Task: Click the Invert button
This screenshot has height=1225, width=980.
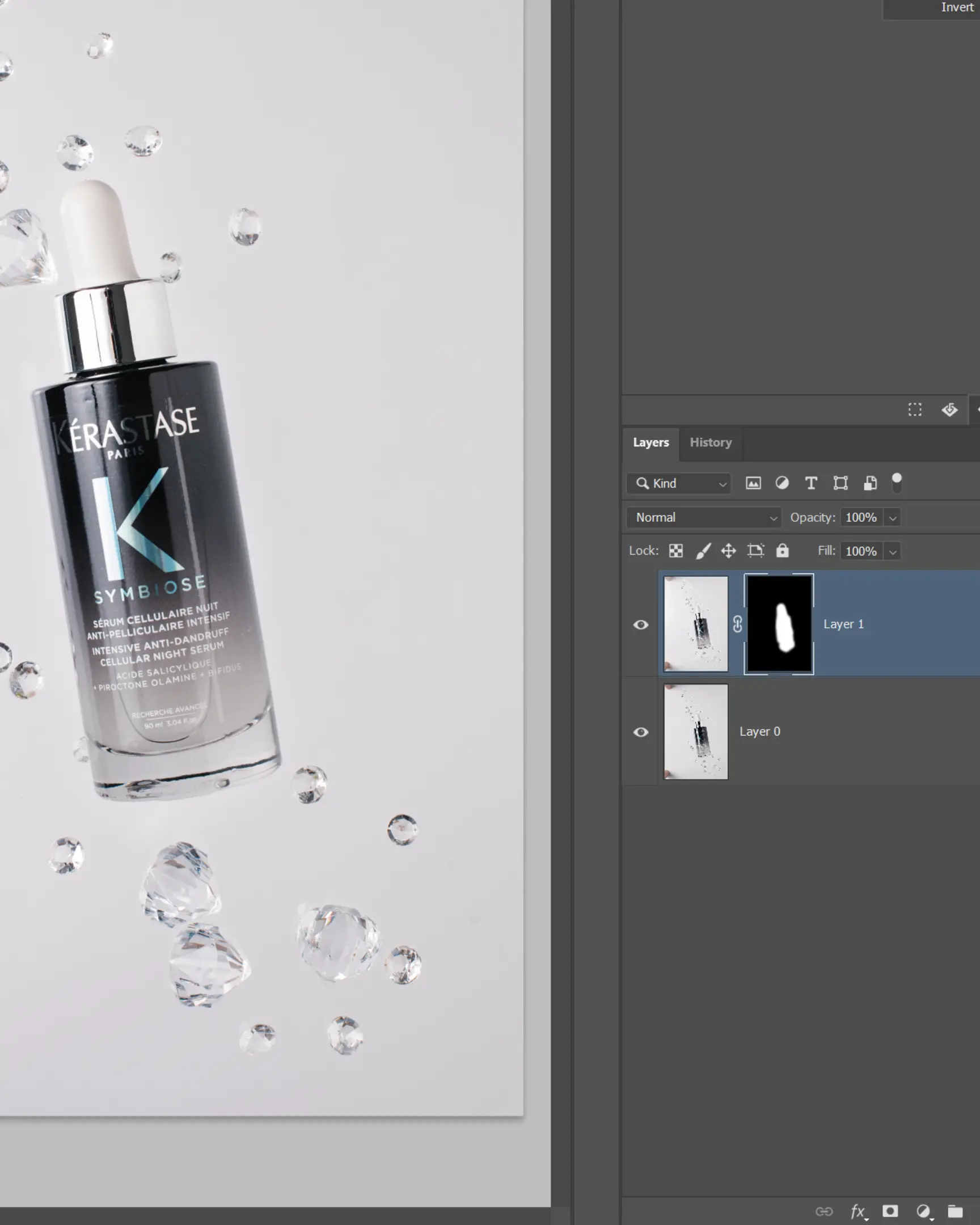Action: [x=957, y=7]
